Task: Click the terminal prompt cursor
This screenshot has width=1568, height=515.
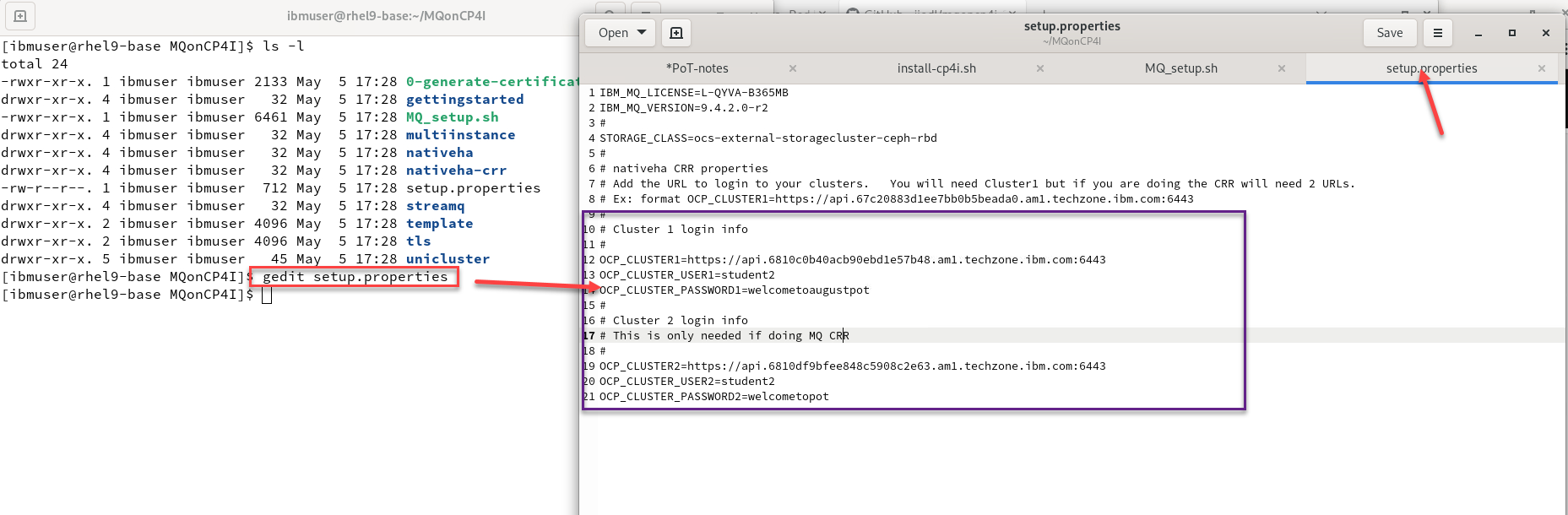Action: tap(267, 295)
